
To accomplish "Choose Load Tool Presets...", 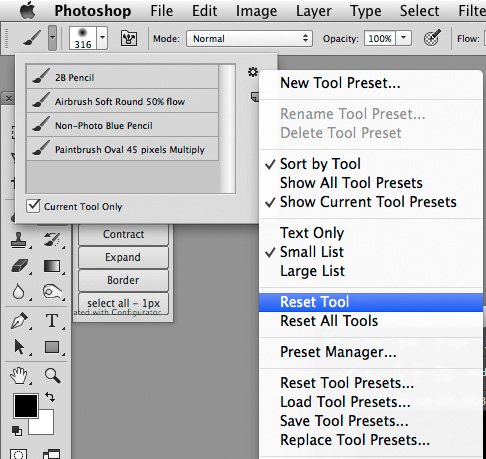I will coord(371,402).
